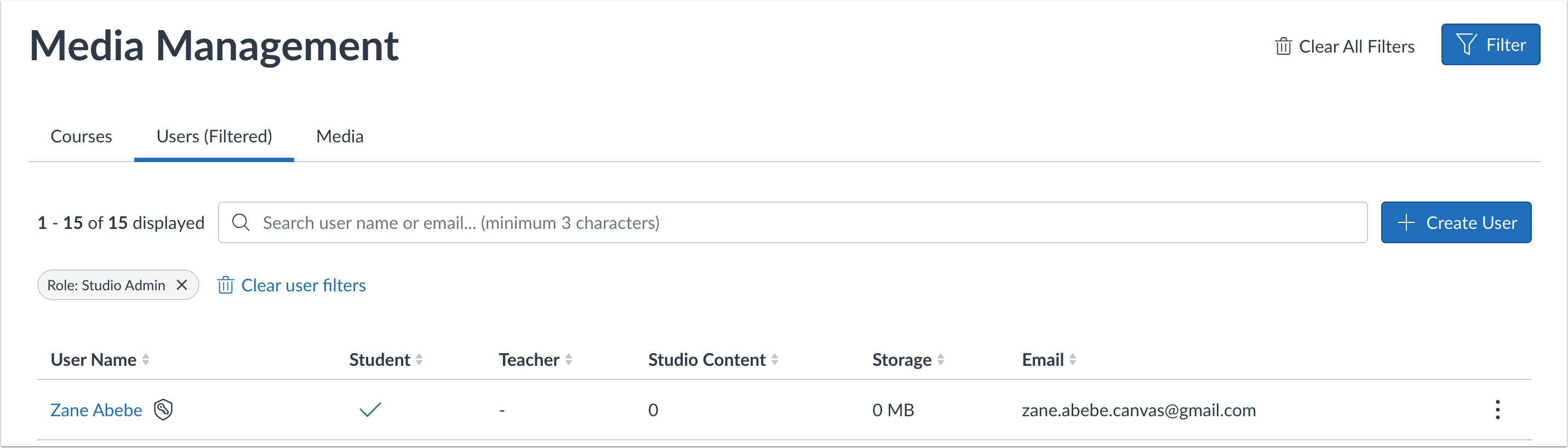Click the Email column sort chevrons
The image size is (1568, 448).
(1074, 359)
